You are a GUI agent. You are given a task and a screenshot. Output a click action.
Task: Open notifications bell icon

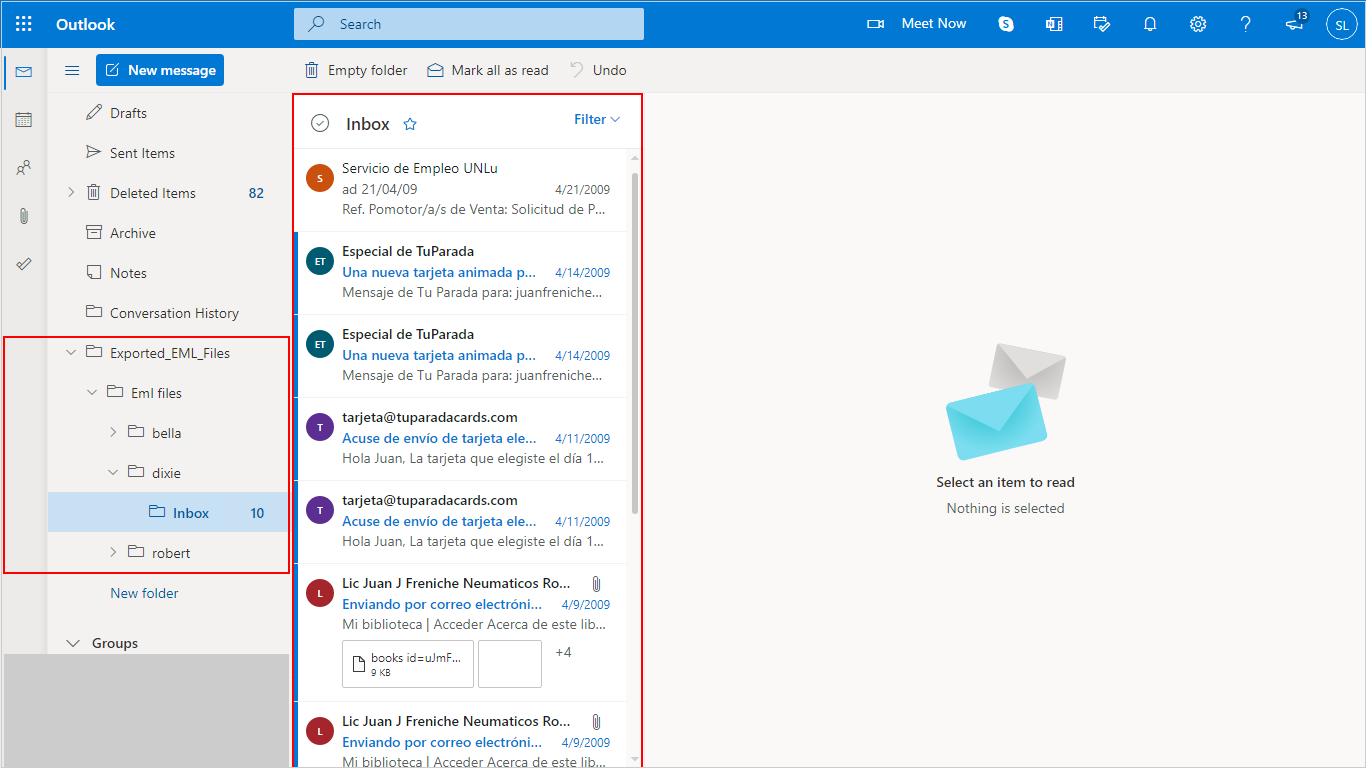[x=1150, y=24]
